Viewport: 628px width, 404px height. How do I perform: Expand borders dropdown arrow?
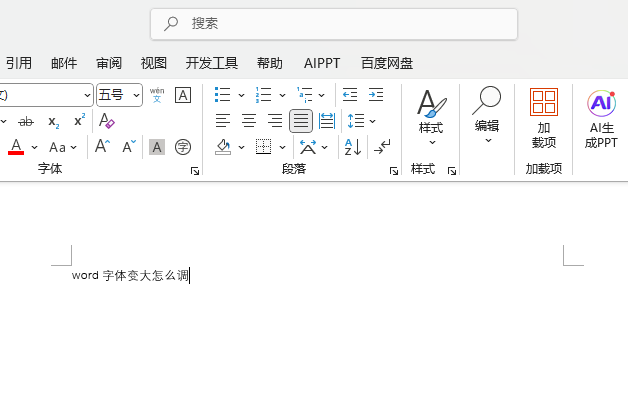tap(282, 147)
